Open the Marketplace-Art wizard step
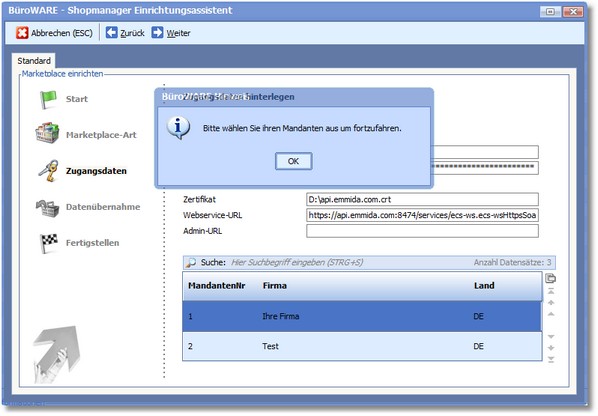 (101, 135)
